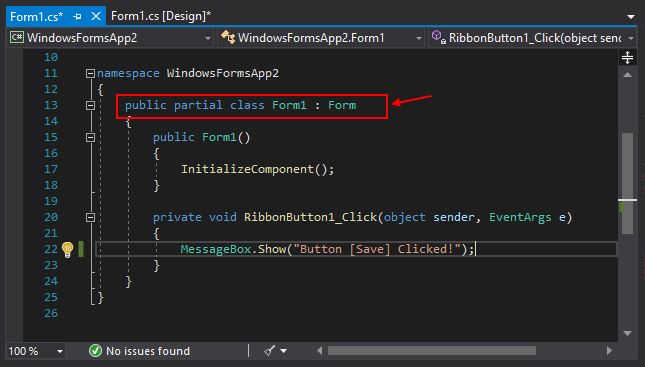Collapse the RibbonButton1_Click method region
The height and width of the screenshot is (367, 645).
90,217
